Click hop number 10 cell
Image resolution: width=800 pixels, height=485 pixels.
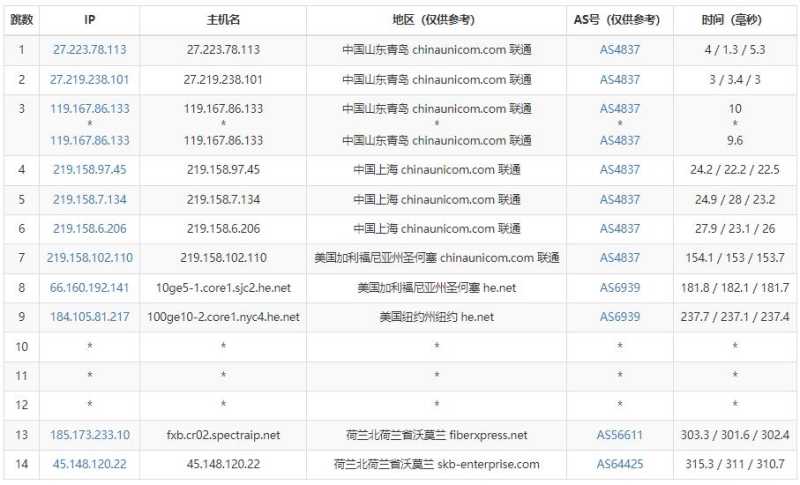click(21, 347)
